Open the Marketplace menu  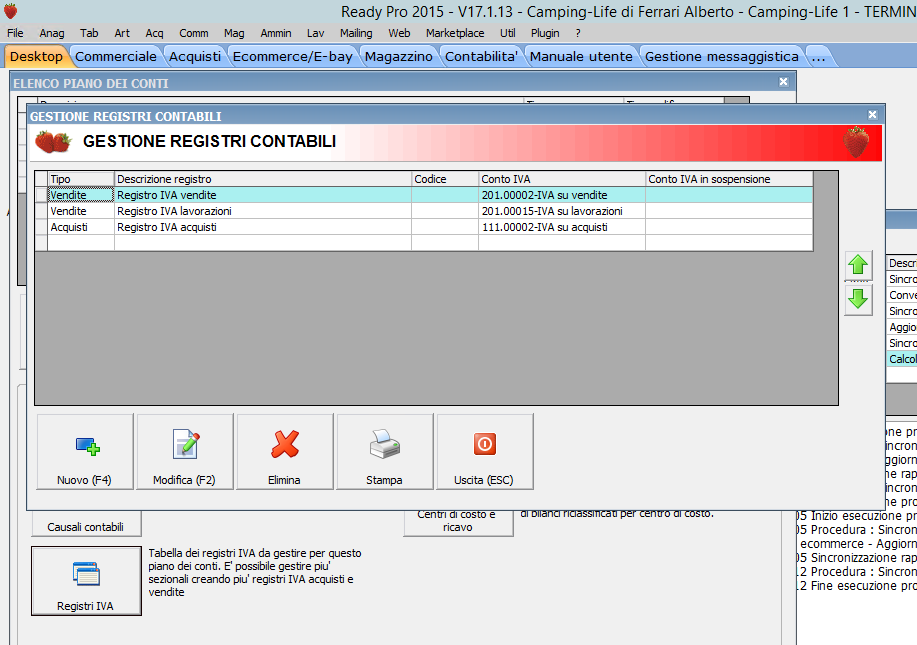(x=455, y=33)
